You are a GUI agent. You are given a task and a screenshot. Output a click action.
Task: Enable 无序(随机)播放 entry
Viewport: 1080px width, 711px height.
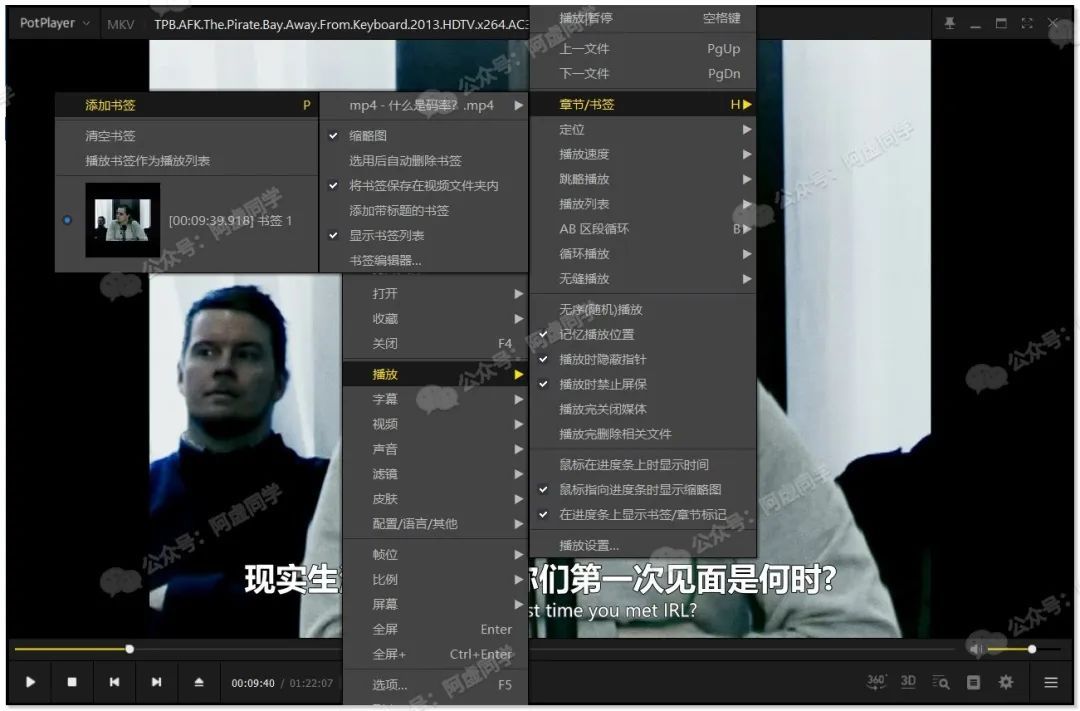point(643,309)
